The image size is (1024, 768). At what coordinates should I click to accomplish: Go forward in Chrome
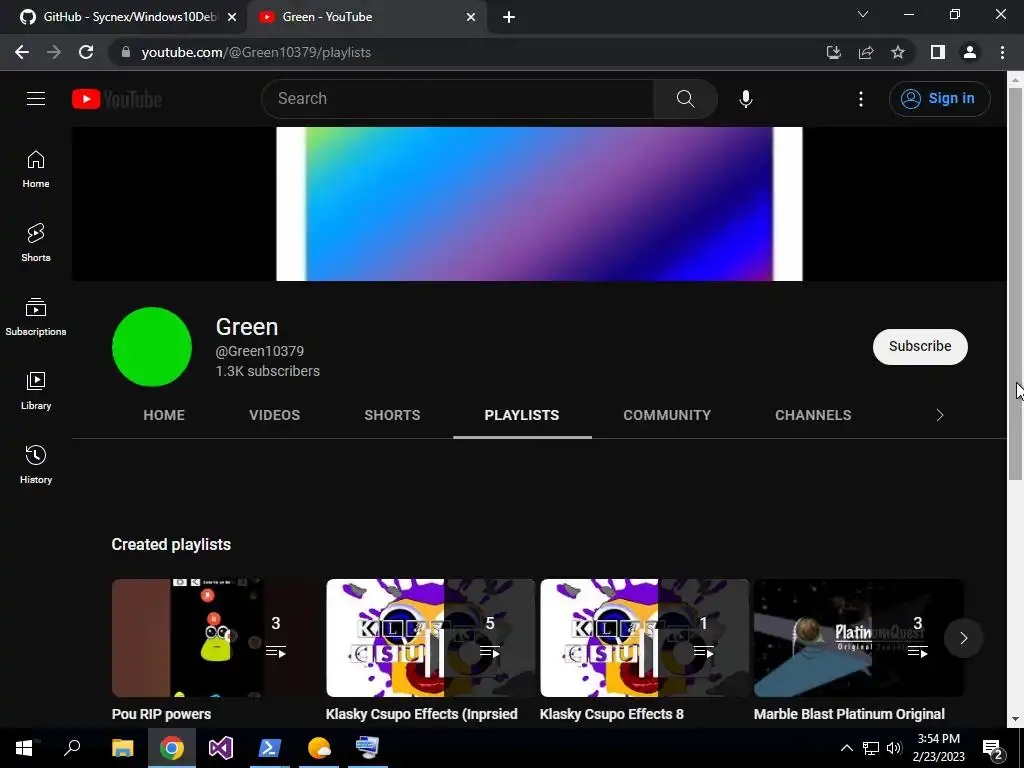coord(54,52)
